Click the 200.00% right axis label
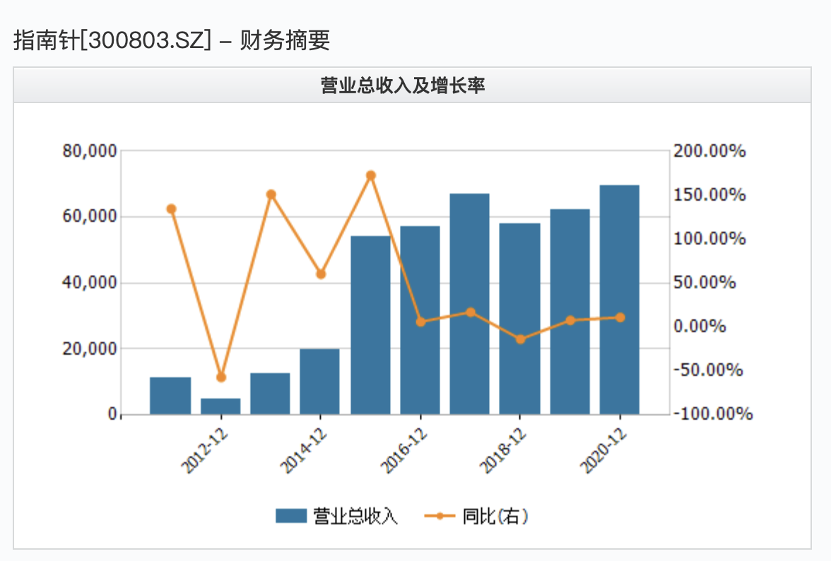Image resolution: width=832 pixels, height=562 pixels. click(x=709, y=151)
